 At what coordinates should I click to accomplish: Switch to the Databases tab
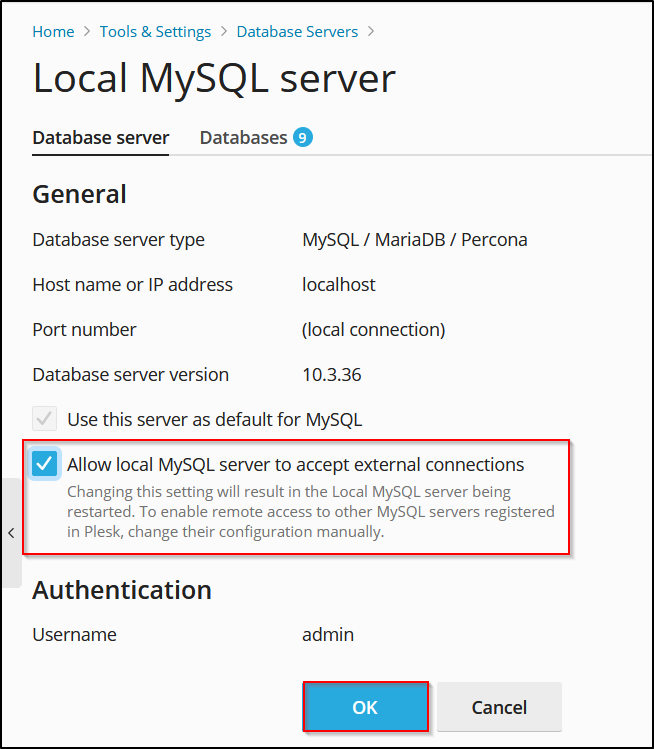click(x=243, y=138)
